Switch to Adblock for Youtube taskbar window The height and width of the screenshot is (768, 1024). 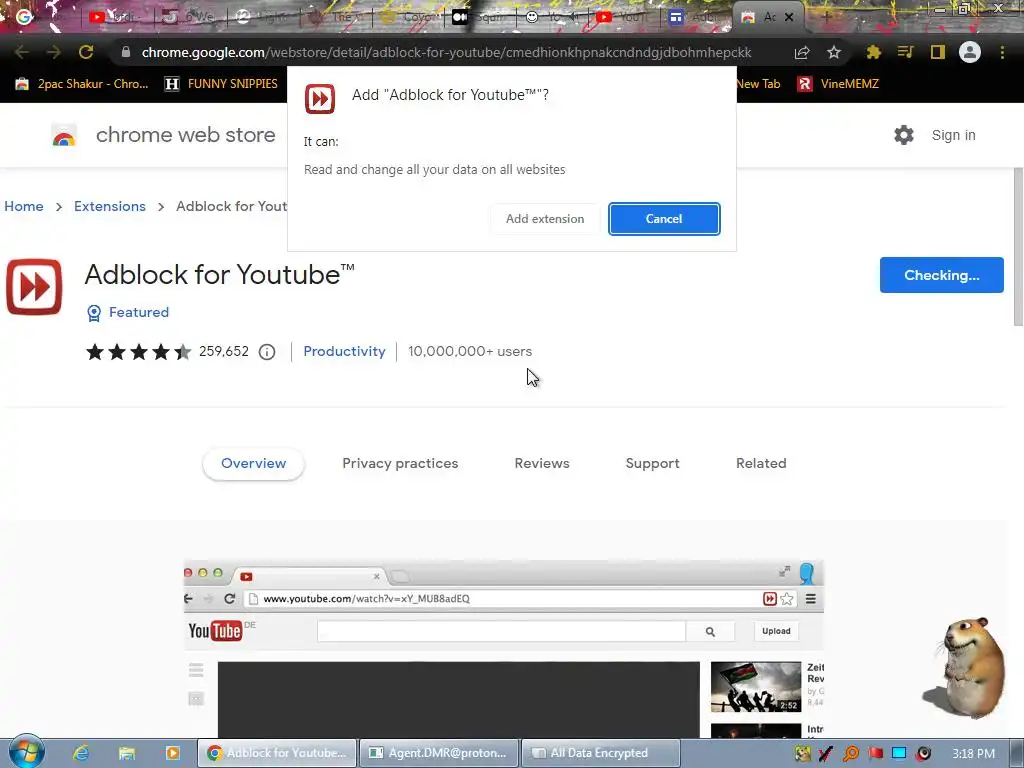pos(278,753)
